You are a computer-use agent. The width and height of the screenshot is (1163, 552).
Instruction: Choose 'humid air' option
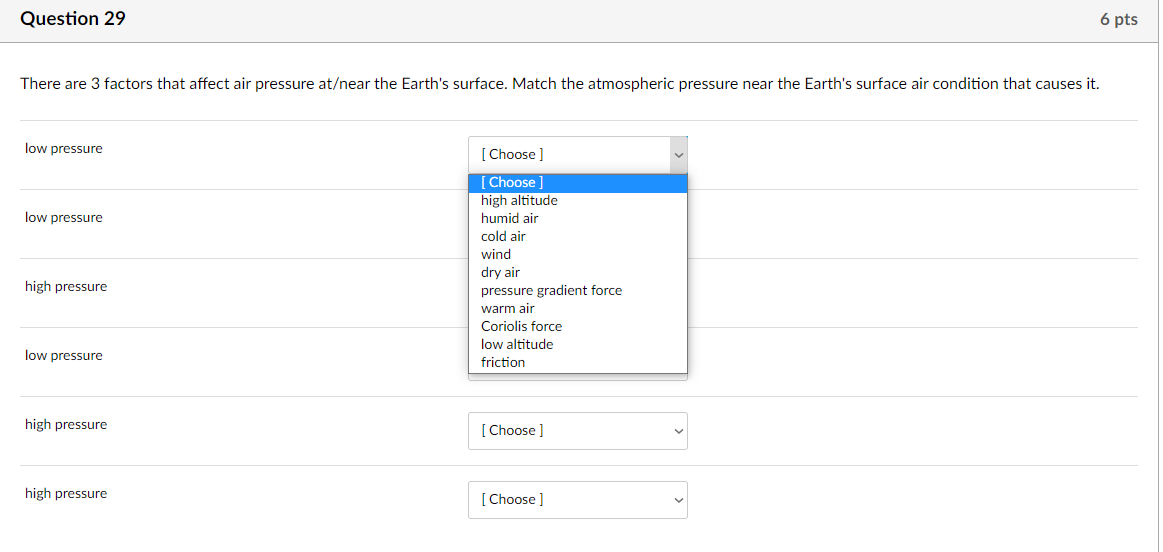[x=509, y=218]
